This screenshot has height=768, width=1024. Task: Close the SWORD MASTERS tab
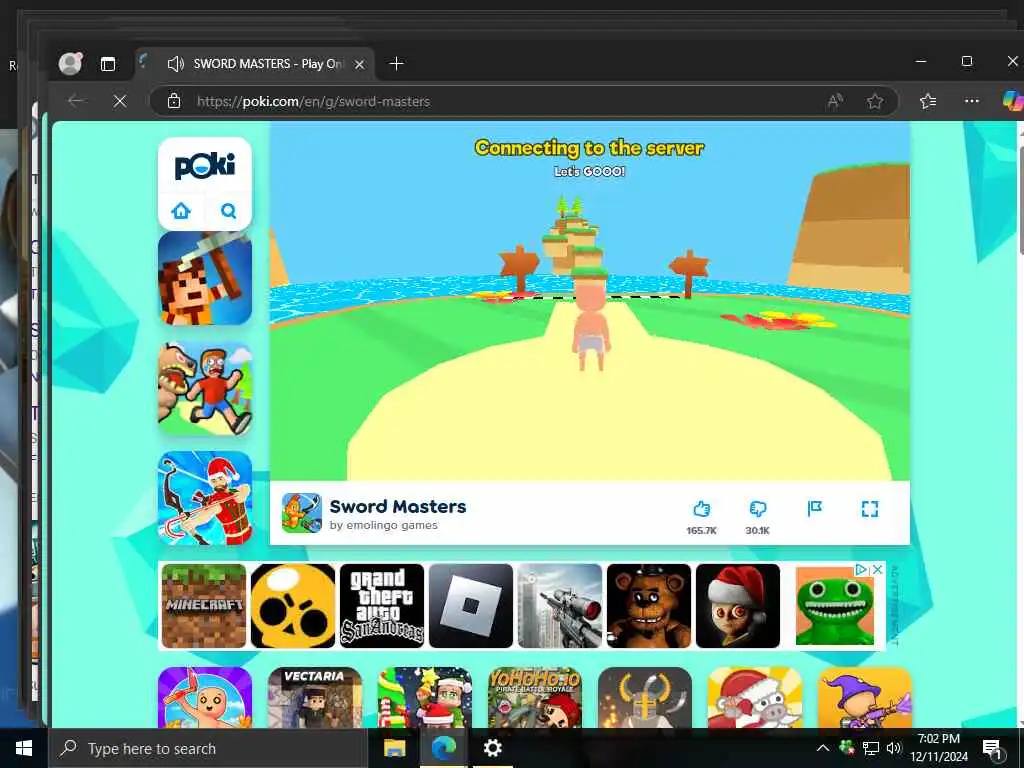359,64
